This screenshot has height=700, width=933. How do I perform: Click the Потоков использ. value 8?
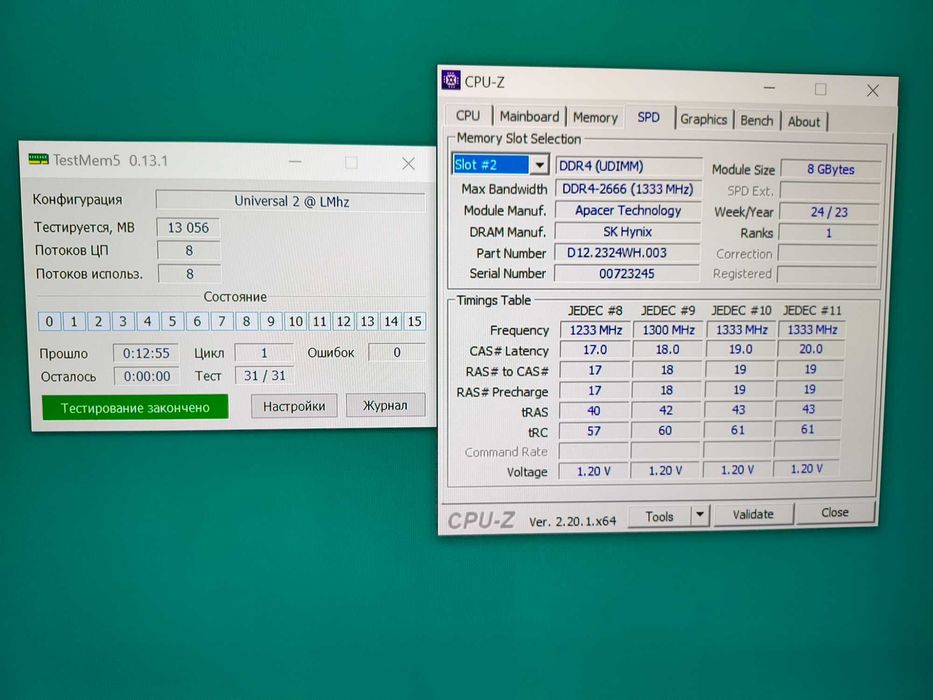[189, 274]
